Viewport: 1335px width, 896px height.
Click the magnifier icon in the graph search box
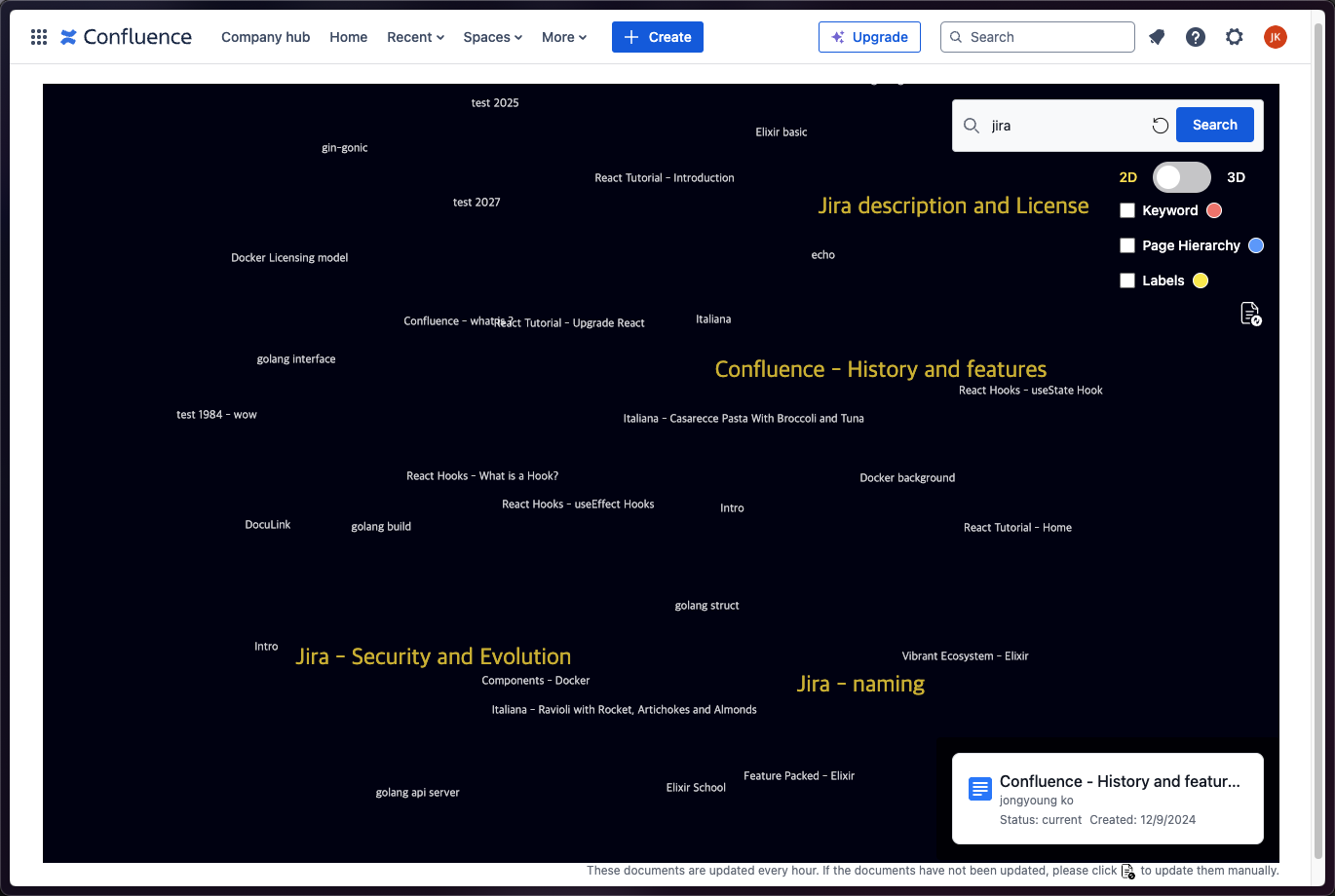(x=972, y=126)
